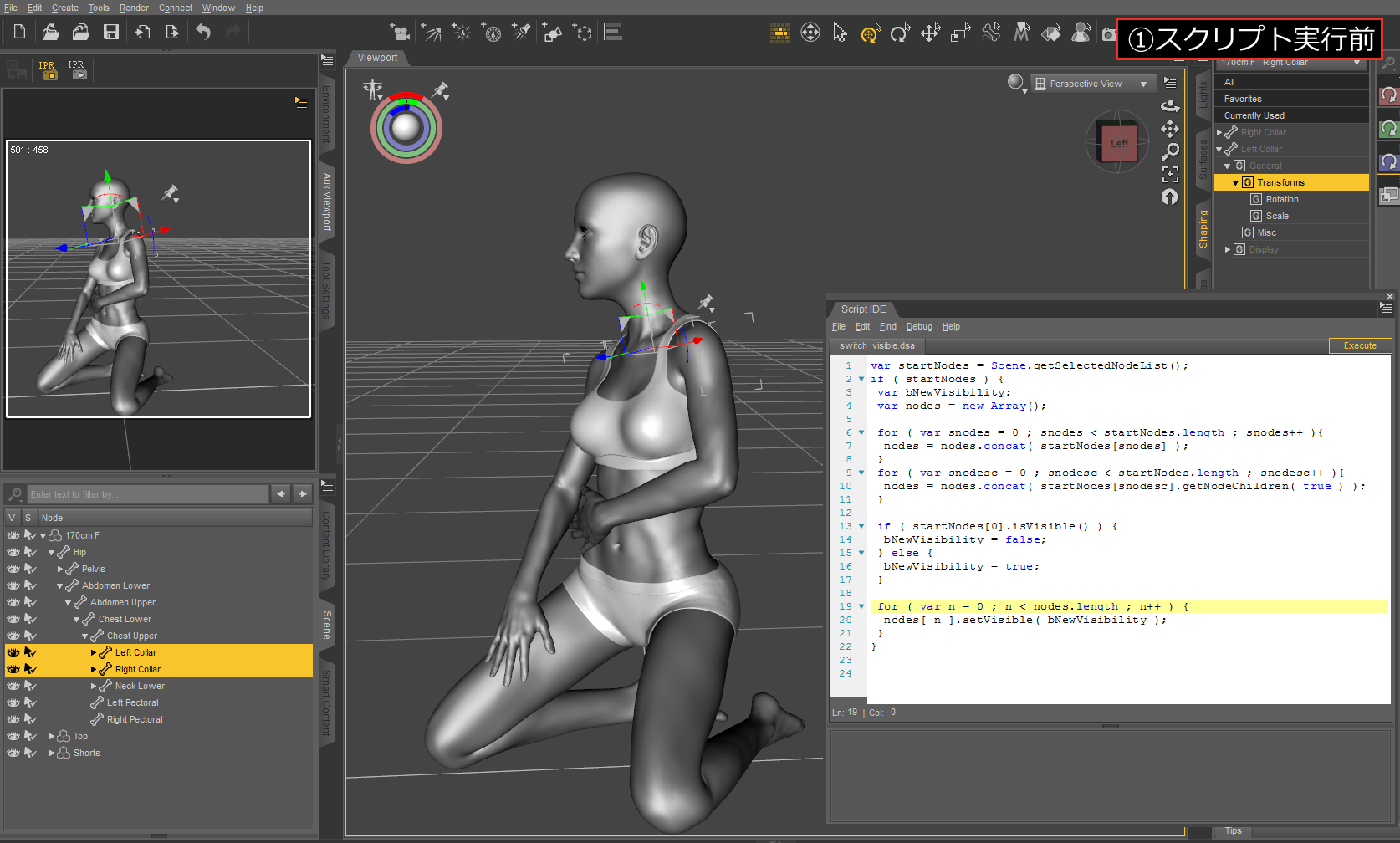Switch to the Surfaces side tab

click(x=1203, y=160)
